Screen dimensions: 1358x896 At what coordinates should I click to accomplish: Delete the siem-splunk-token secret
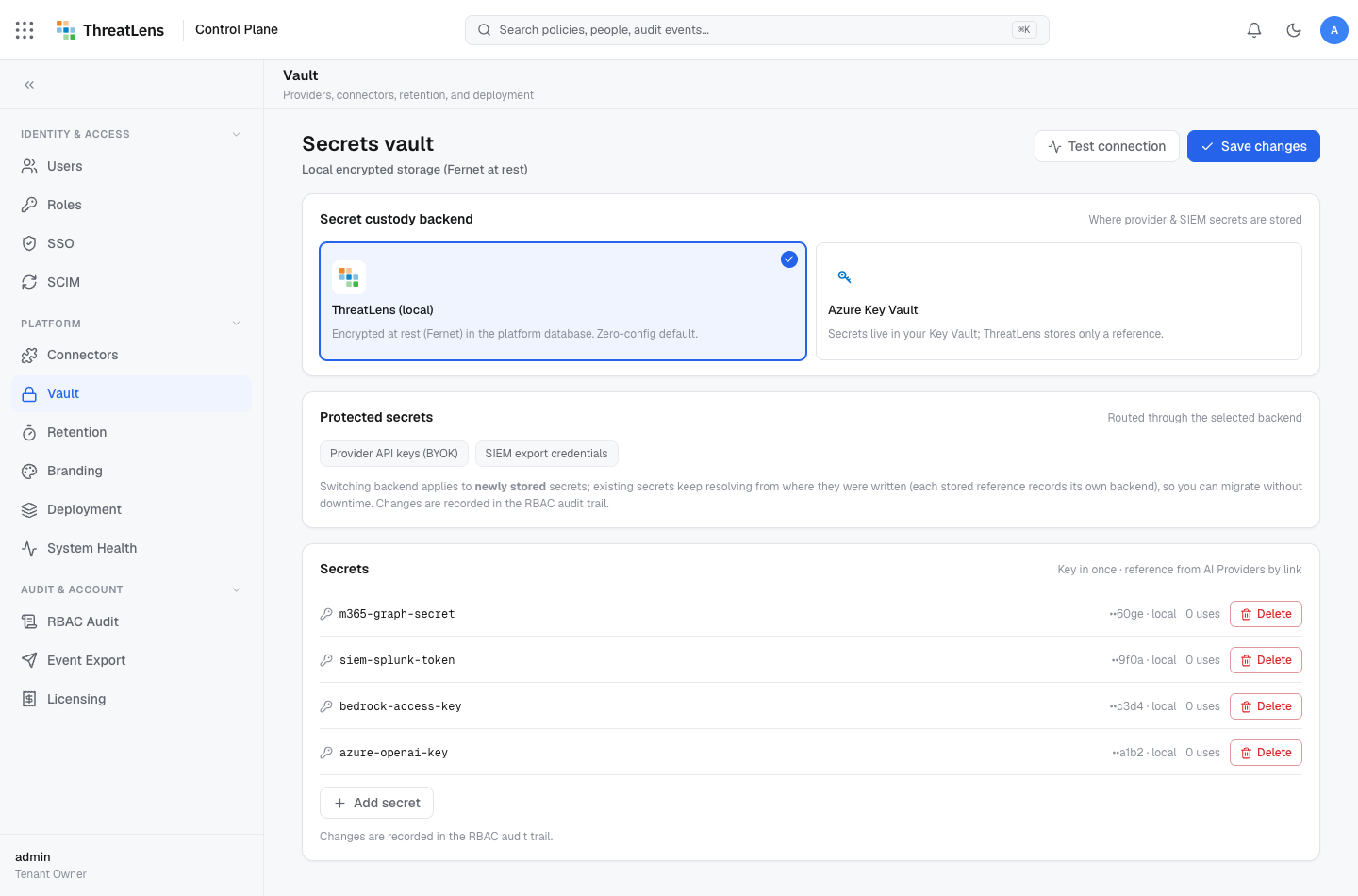point(1266,660)
